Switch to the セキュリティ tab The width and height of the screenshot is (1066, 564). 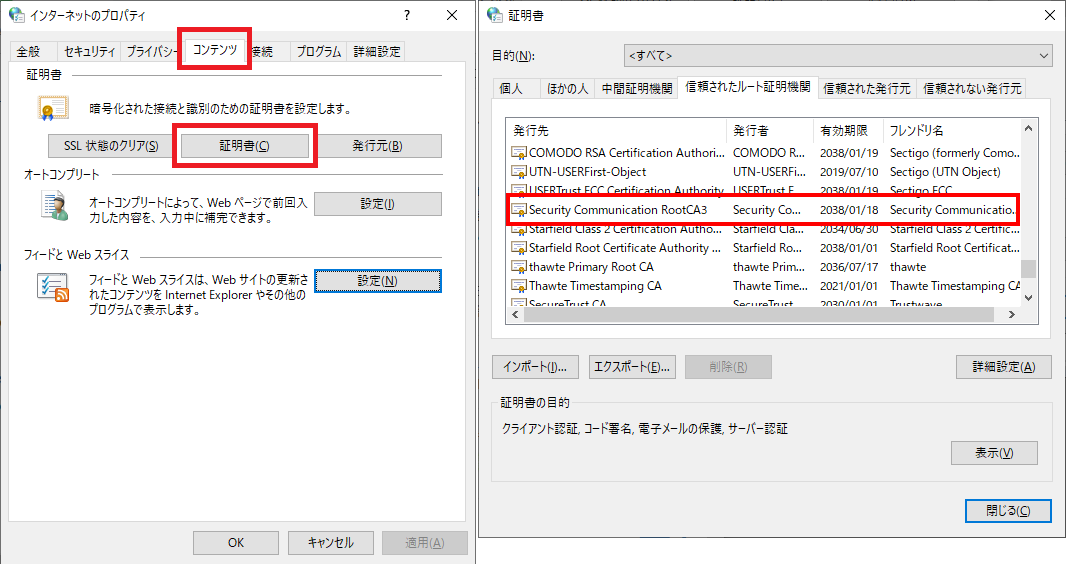89,52
